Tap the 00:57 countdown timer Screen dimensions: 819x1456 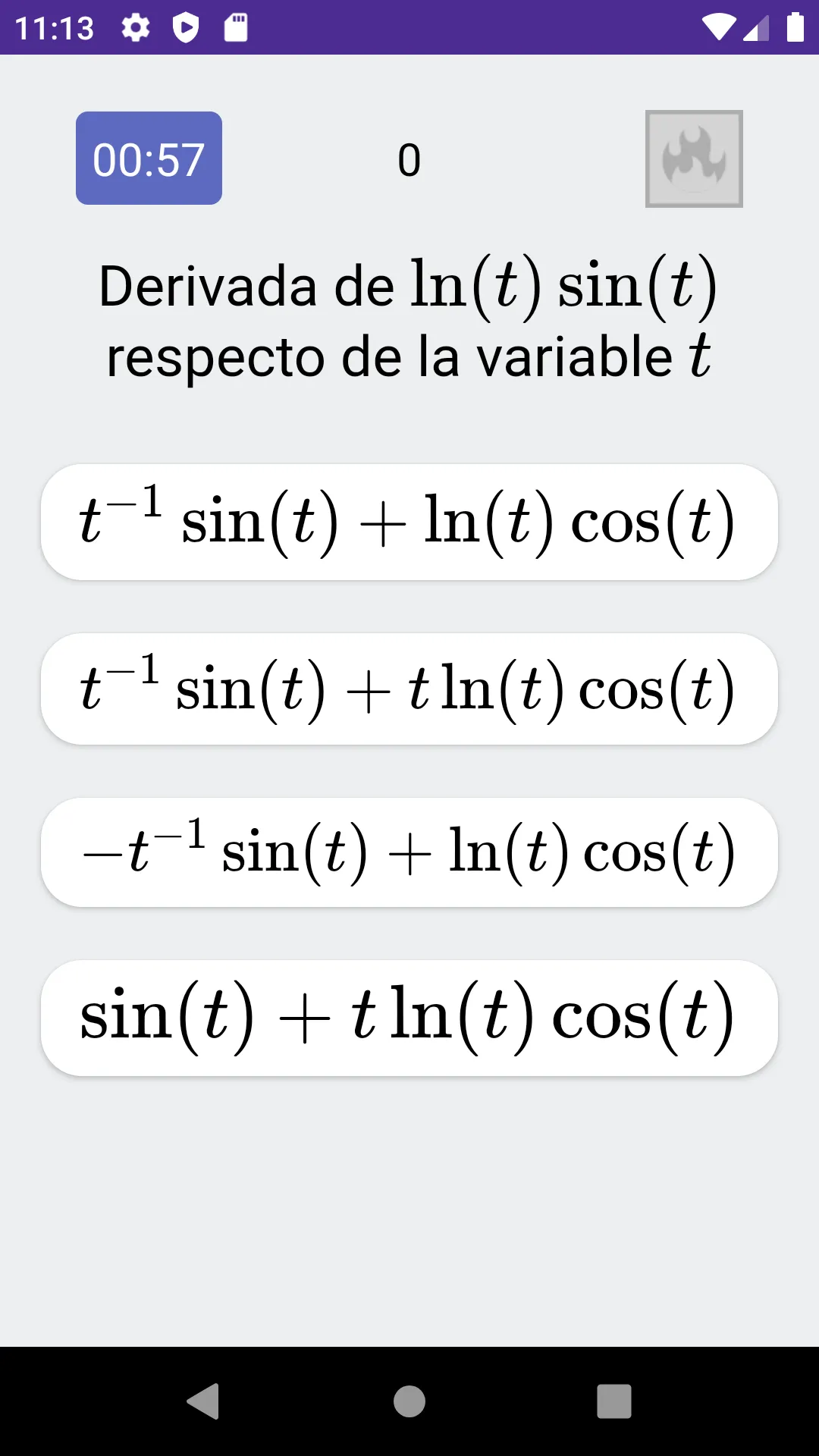tap(149, 158)
